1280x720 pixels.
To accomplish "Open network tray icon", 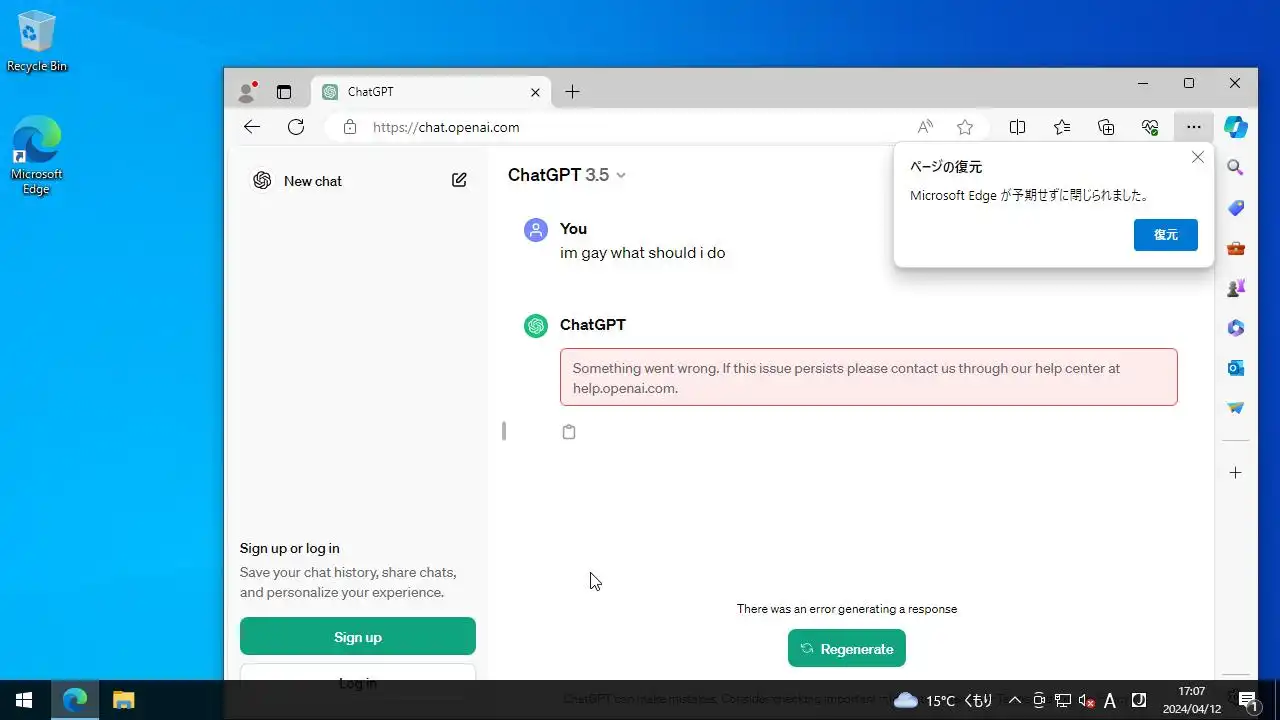I will [x=1063, y=700].
